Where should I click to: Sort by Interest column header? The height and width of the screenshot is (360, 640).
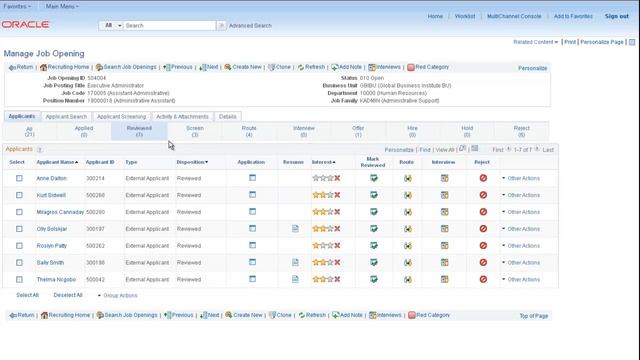323,162
